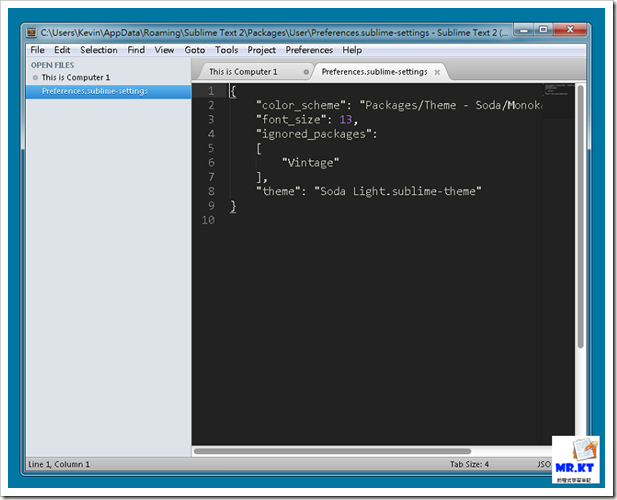Screen dimensions: 617x500
Task: Click the vertical scrollbar in the editor
Action: (580, 216)
